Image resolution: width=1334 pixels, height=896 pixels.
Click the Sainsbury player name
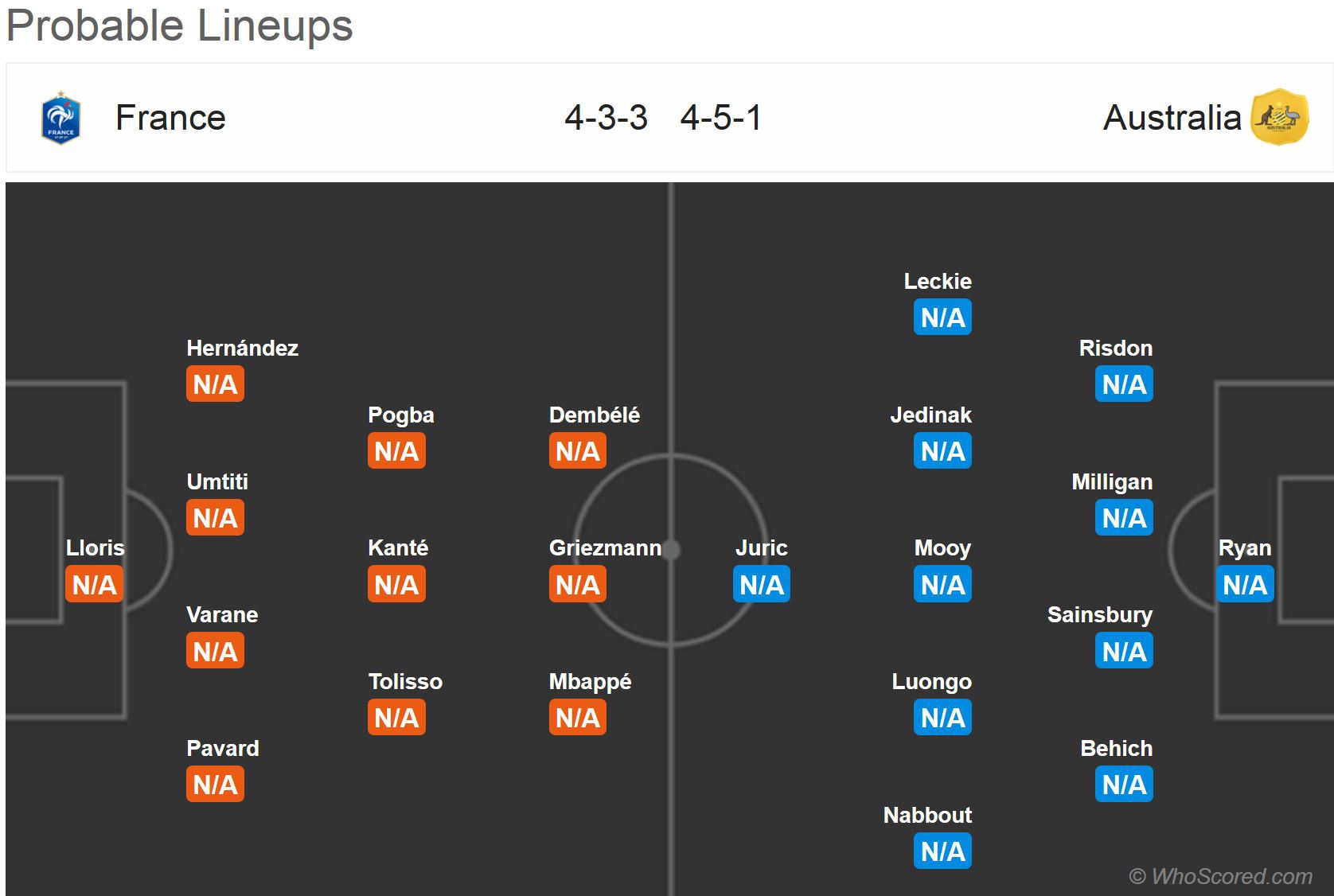(x=1099, y=615)
